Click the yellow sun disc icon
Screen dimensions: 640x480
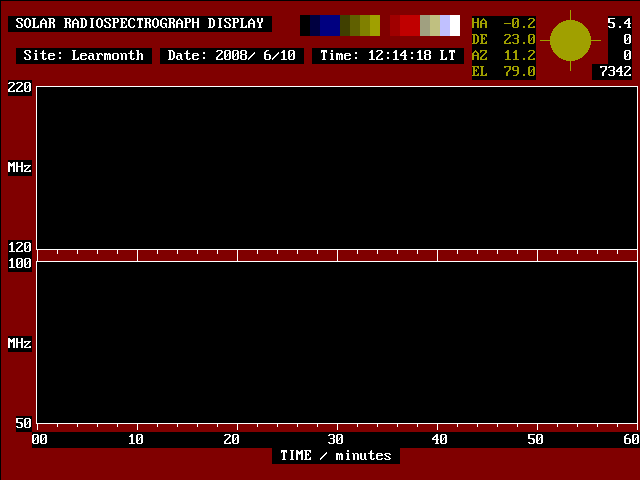point(570,41)
